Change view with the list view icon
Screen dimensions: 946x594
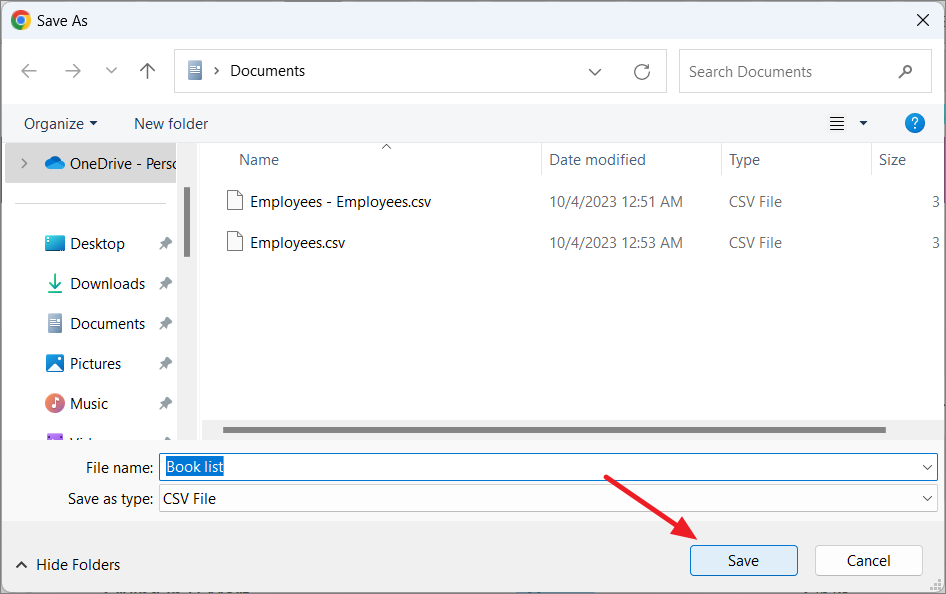click(837, 124)
